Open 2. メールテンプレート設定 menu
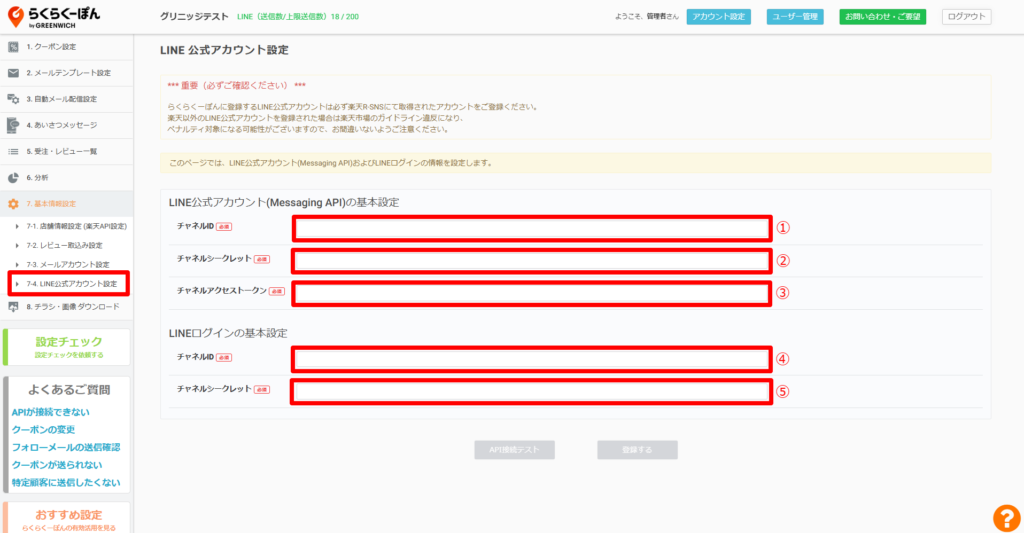This screenshot has width=1024, height=533. click(x=67, y=73)
